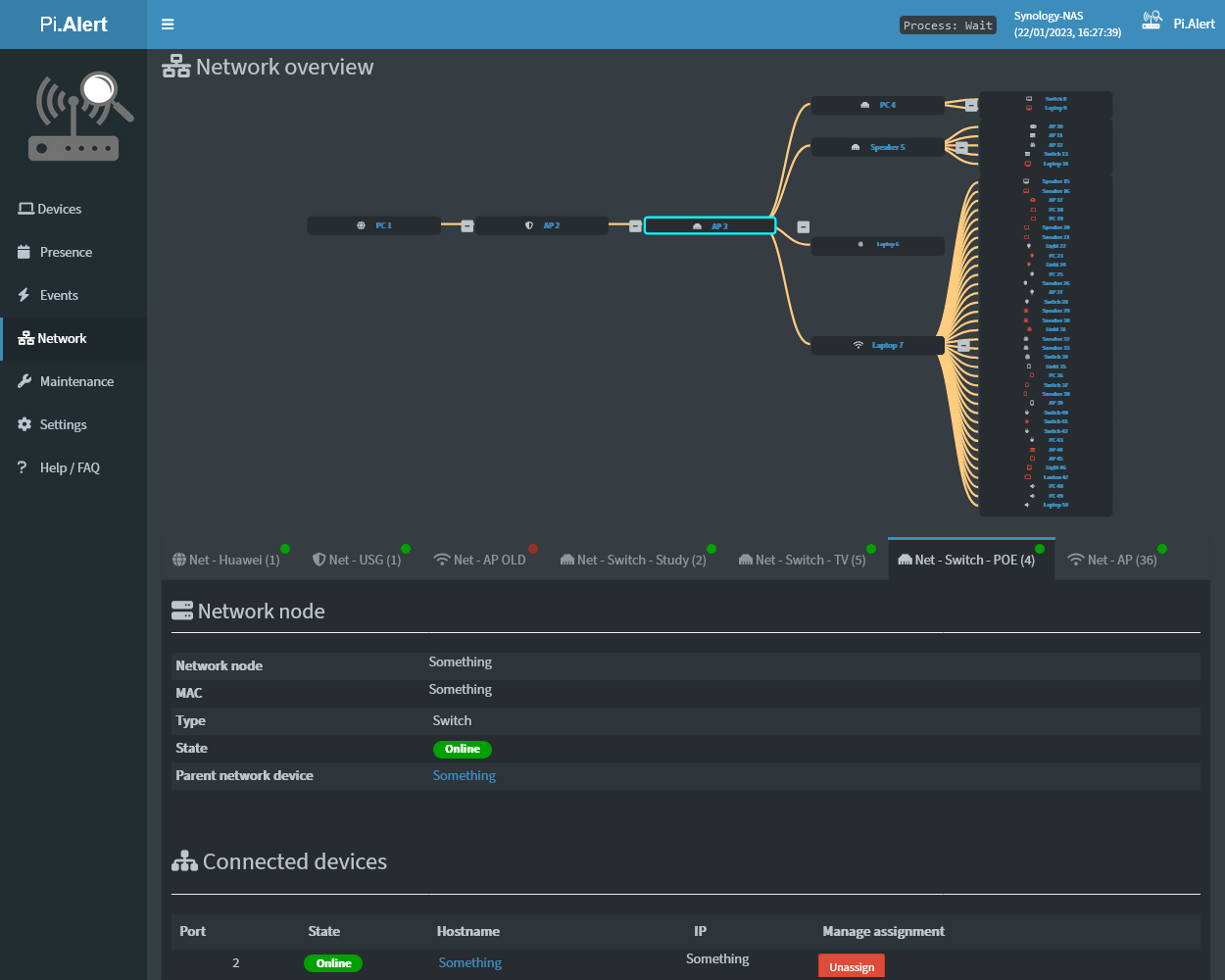Collapse the Laptop 7 children branch
This screenshot has width=1225, height=980.
[x=963, y=345]
